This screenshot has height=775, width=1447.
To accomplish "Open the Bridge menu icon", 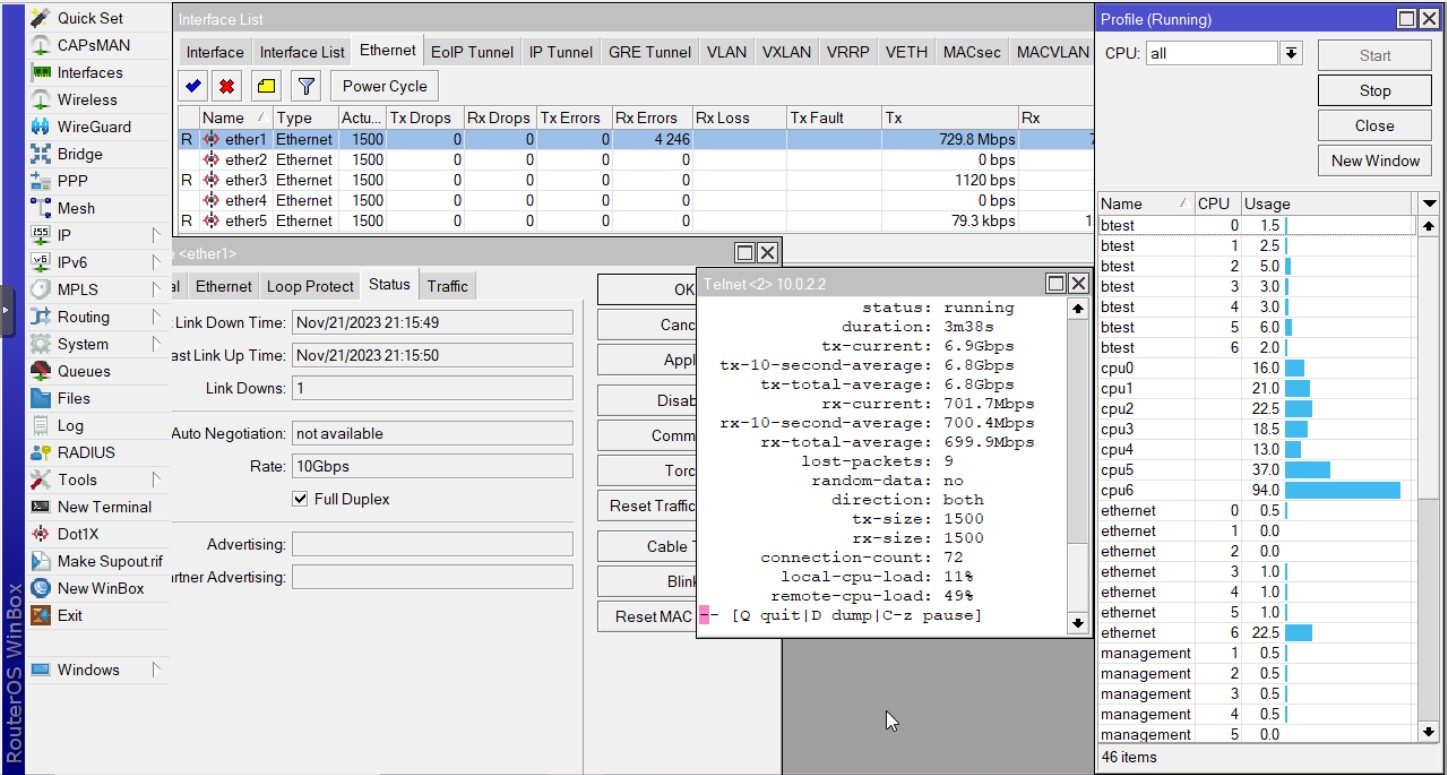I will [x=40, y=154].
